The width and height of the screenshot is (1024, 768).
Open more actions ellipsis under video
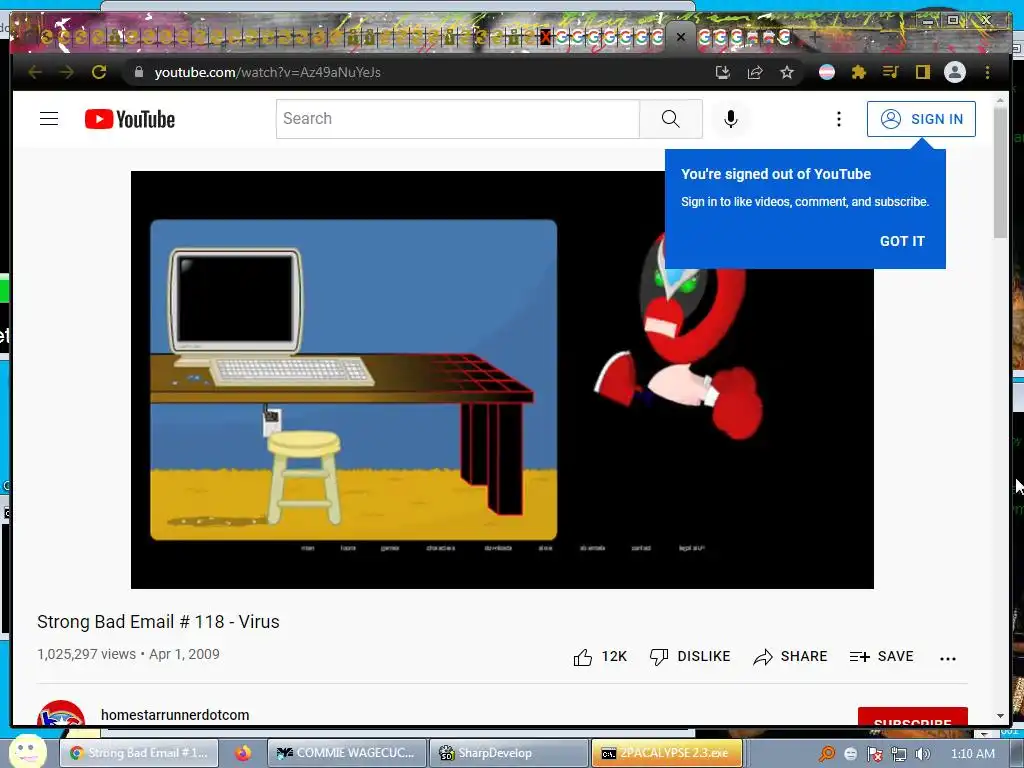[948, 658]
